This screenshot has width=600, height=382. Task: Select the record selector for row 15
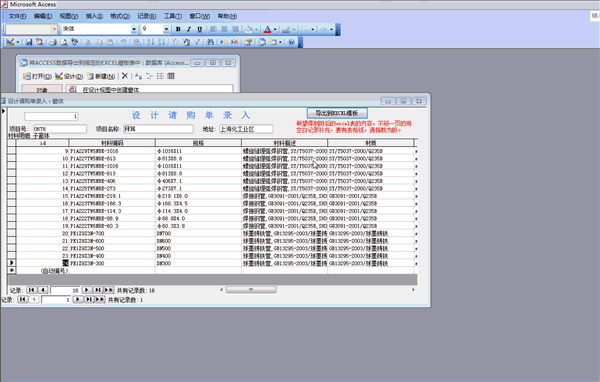point(11,196)
